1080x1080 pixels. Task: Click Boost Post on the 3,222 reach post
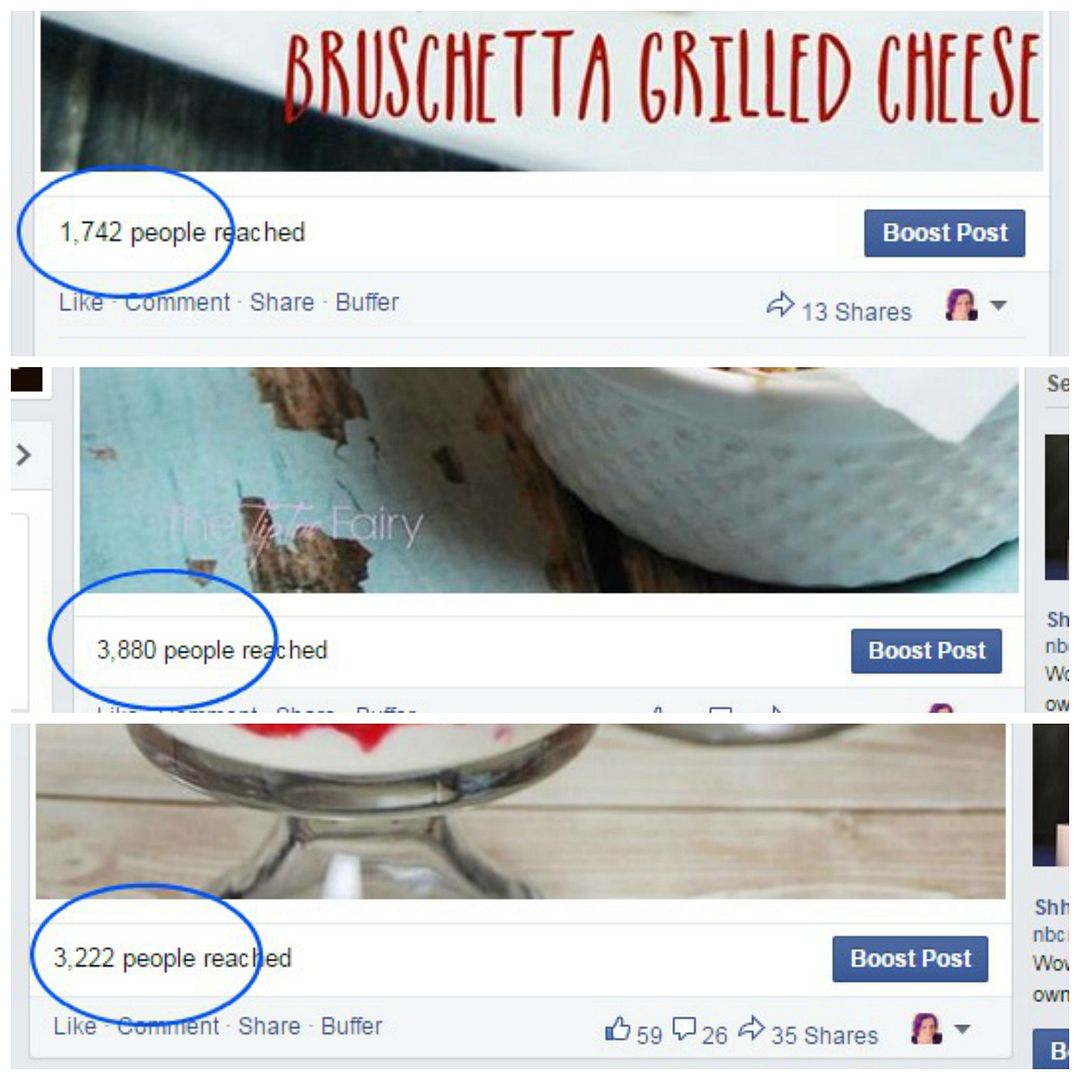(x=910, y=958)
